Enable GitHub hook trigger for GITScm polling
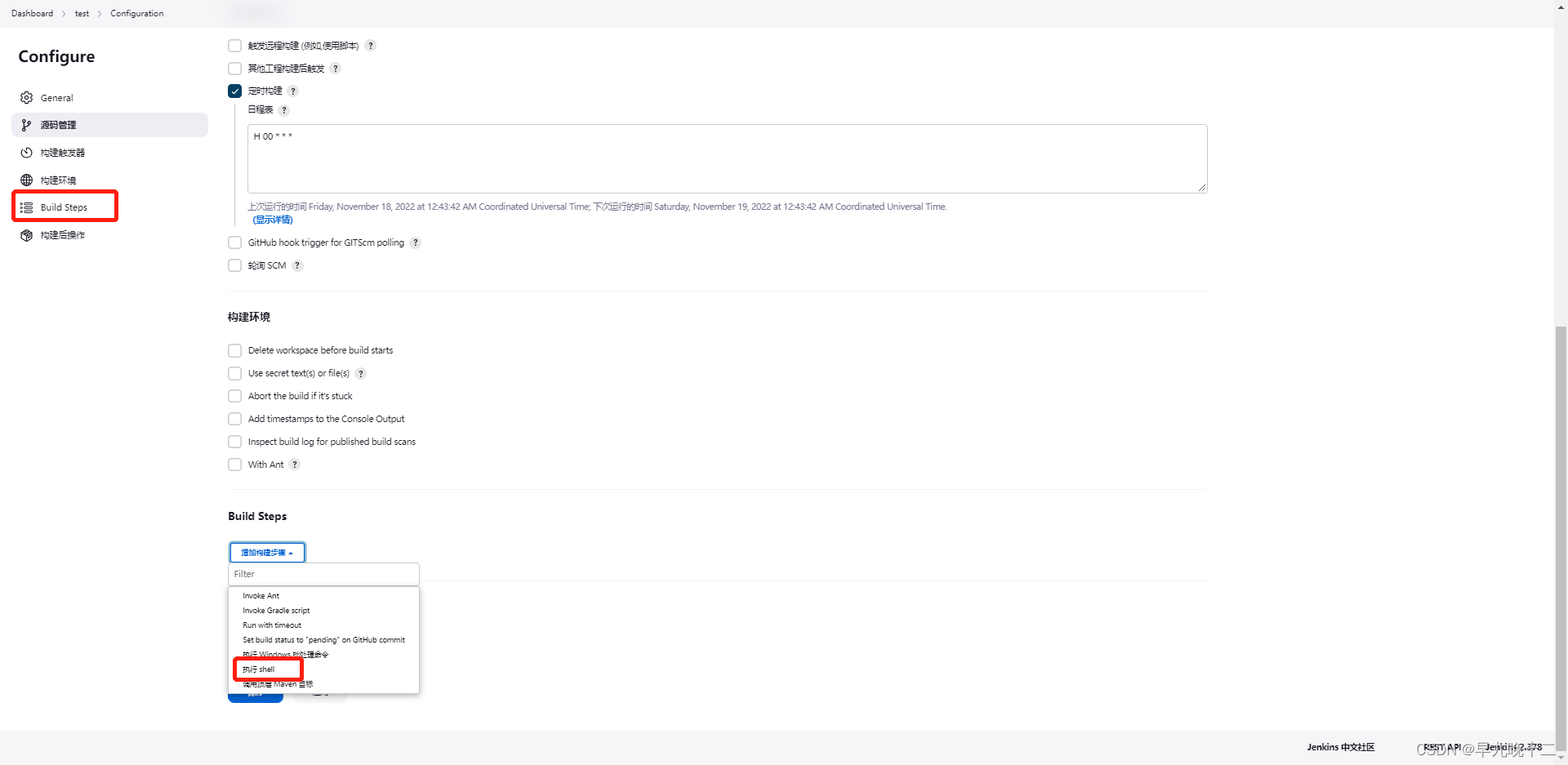The width and height of the screenshot is (1568, 765). click(235, 242)
